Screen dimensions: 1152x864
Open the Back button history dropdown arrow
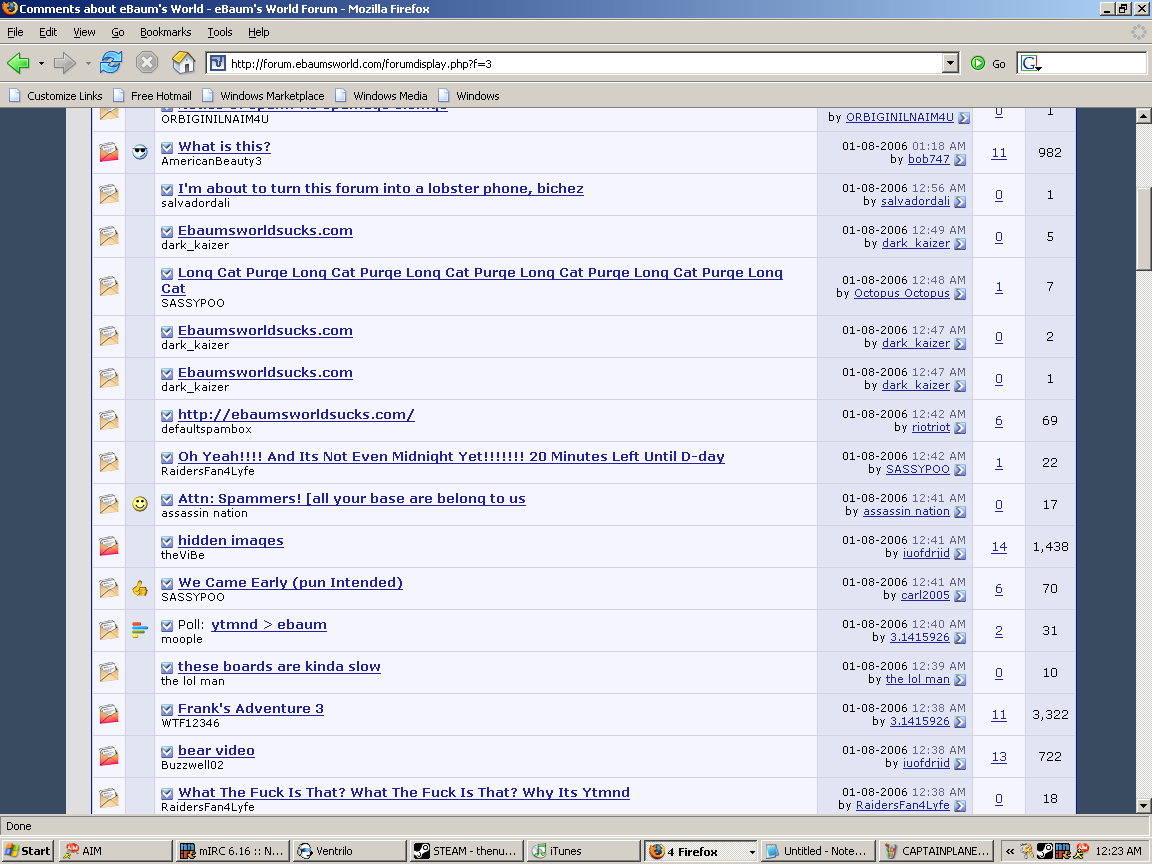coord(41,63)
